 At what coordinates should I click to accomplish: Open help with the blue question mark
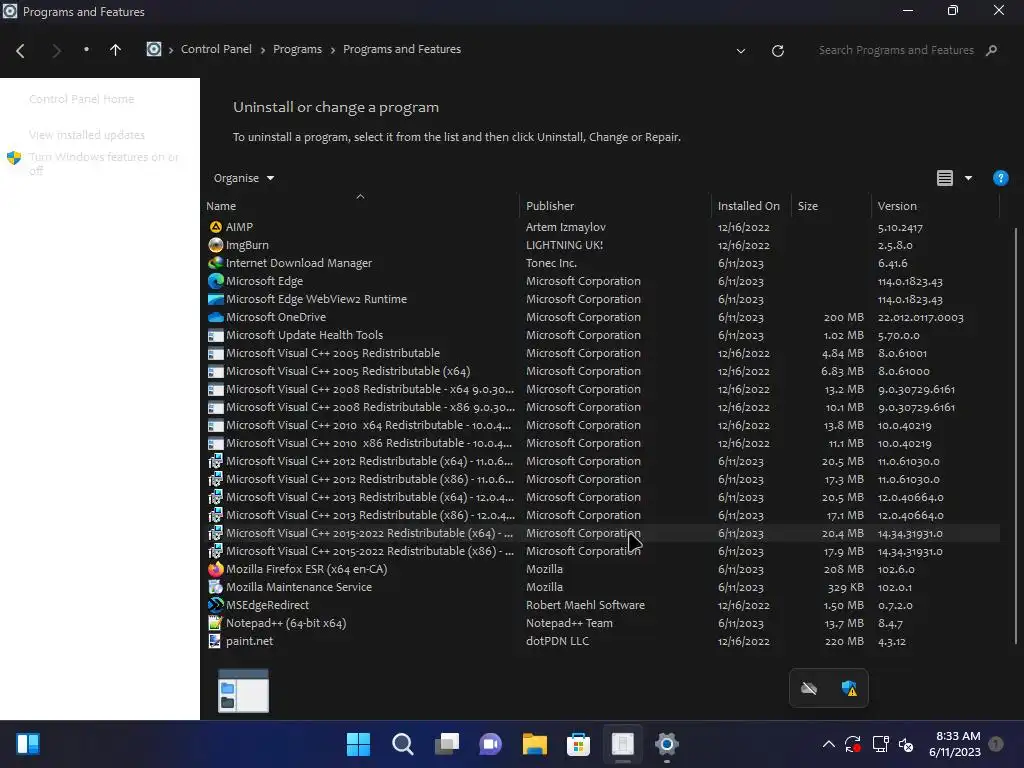(1000, 178)
